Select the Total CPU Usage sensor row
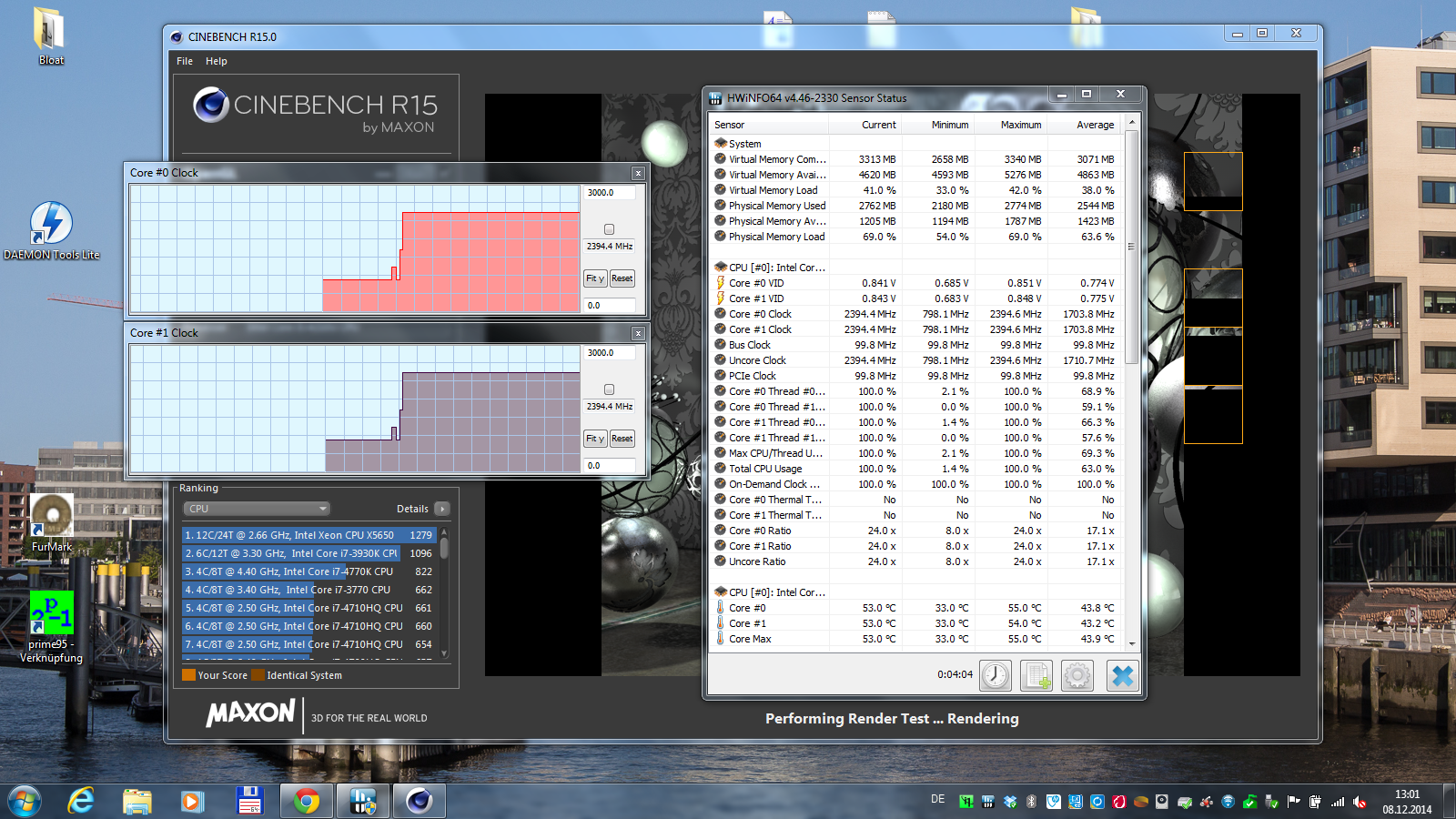1456x819 pixels. (916, 469)
